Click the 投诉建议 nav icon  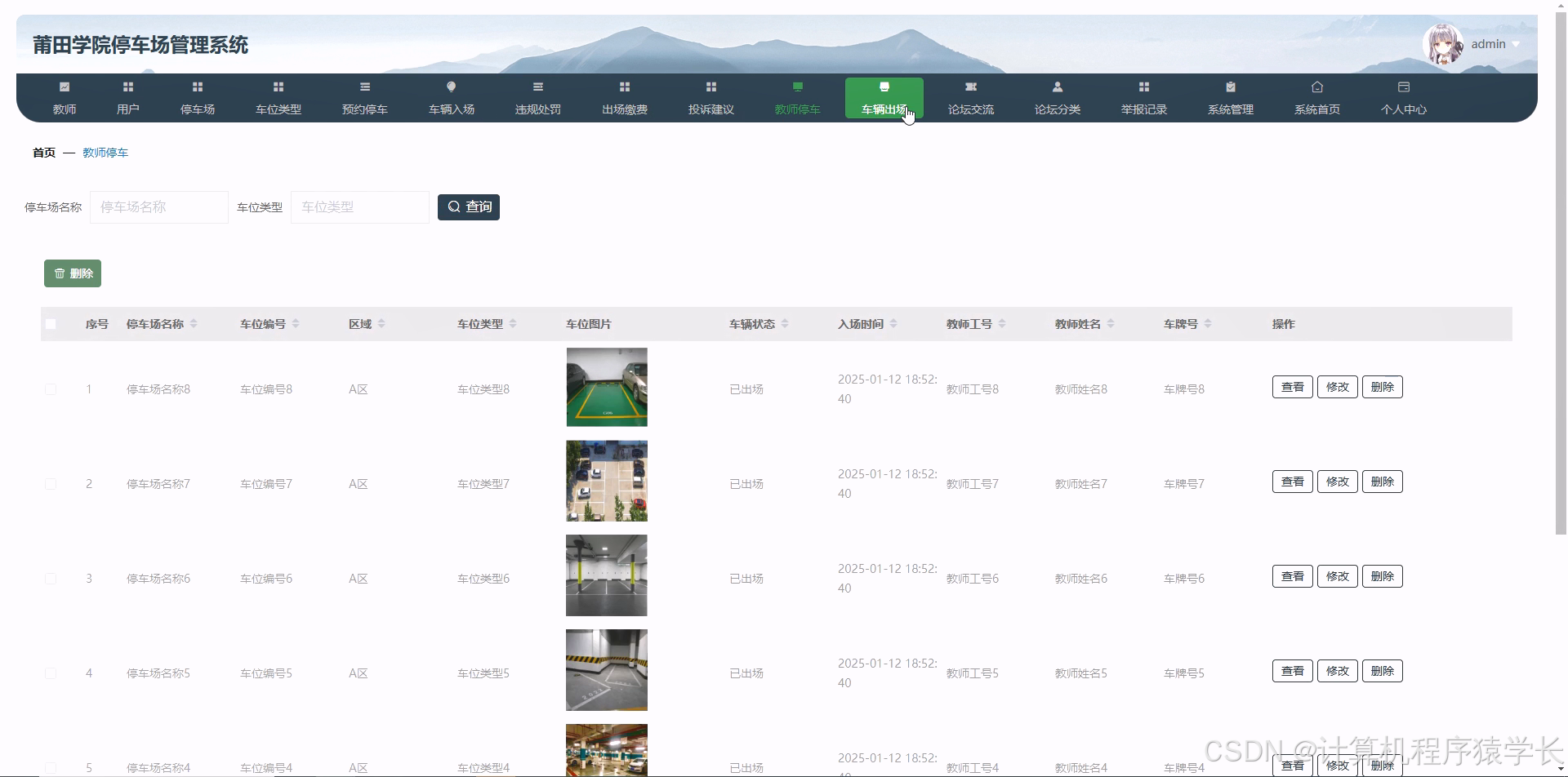coord(711,87)
